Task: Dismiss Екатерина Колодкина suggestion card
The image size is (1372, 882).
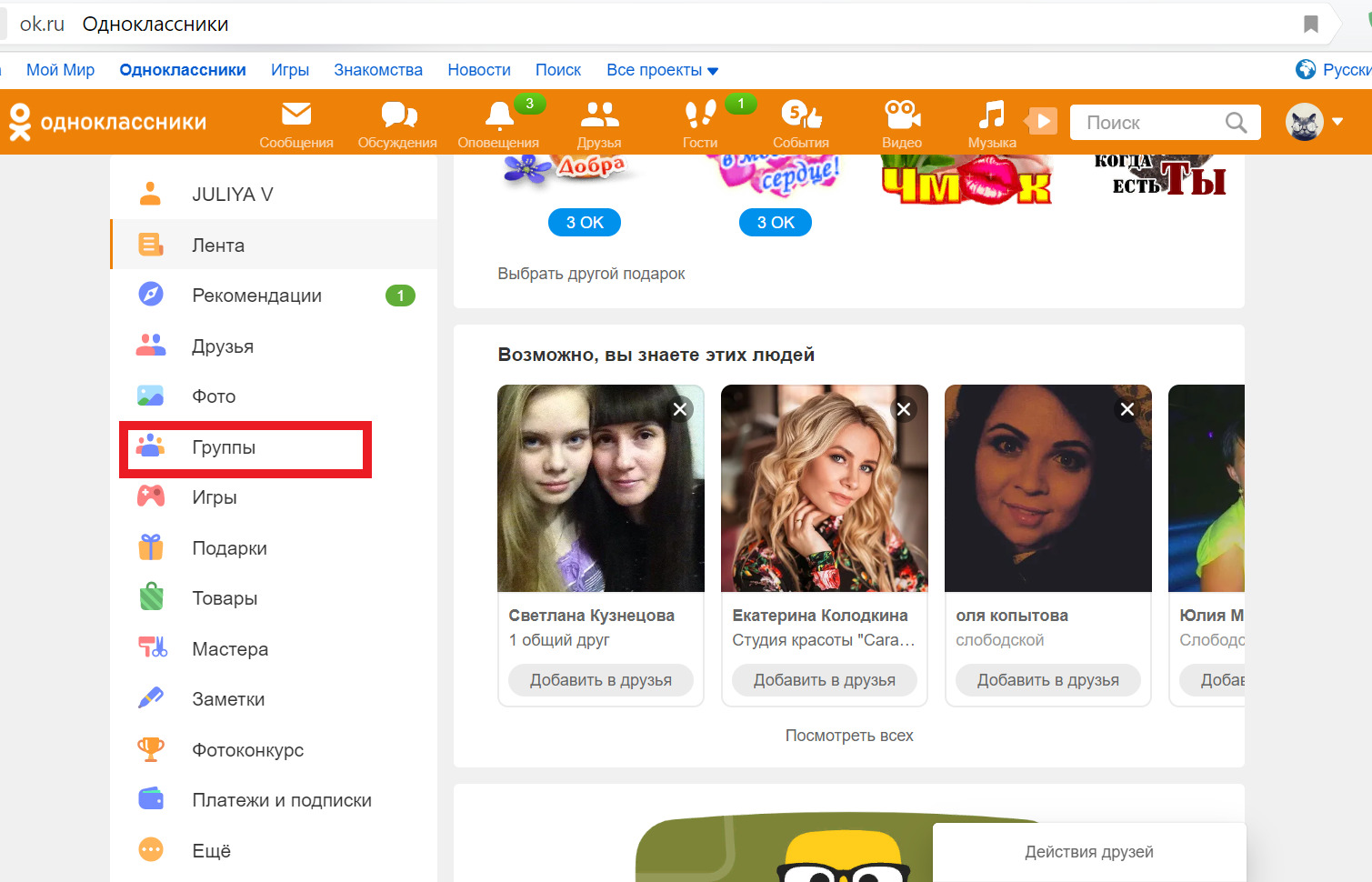Action: [904, 409]
